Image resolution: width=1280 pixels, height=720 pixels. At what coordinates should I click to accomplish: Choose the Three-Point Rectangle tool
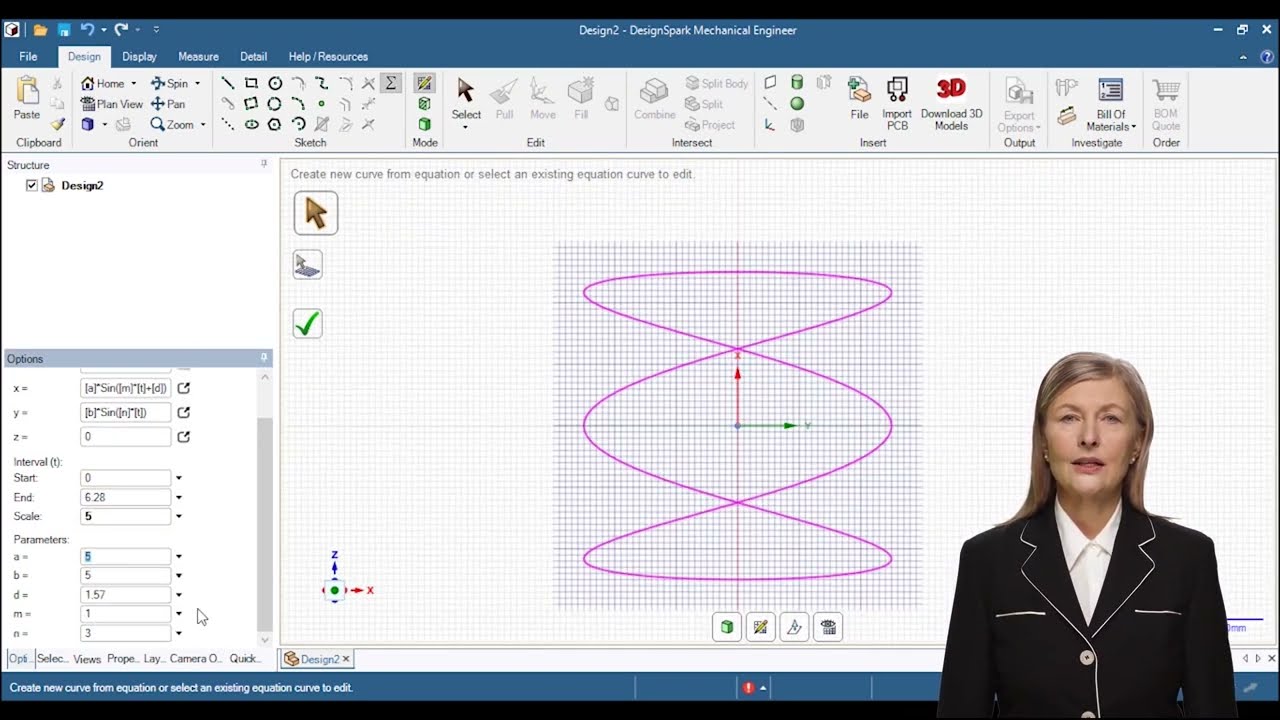(x=251, y=104)
